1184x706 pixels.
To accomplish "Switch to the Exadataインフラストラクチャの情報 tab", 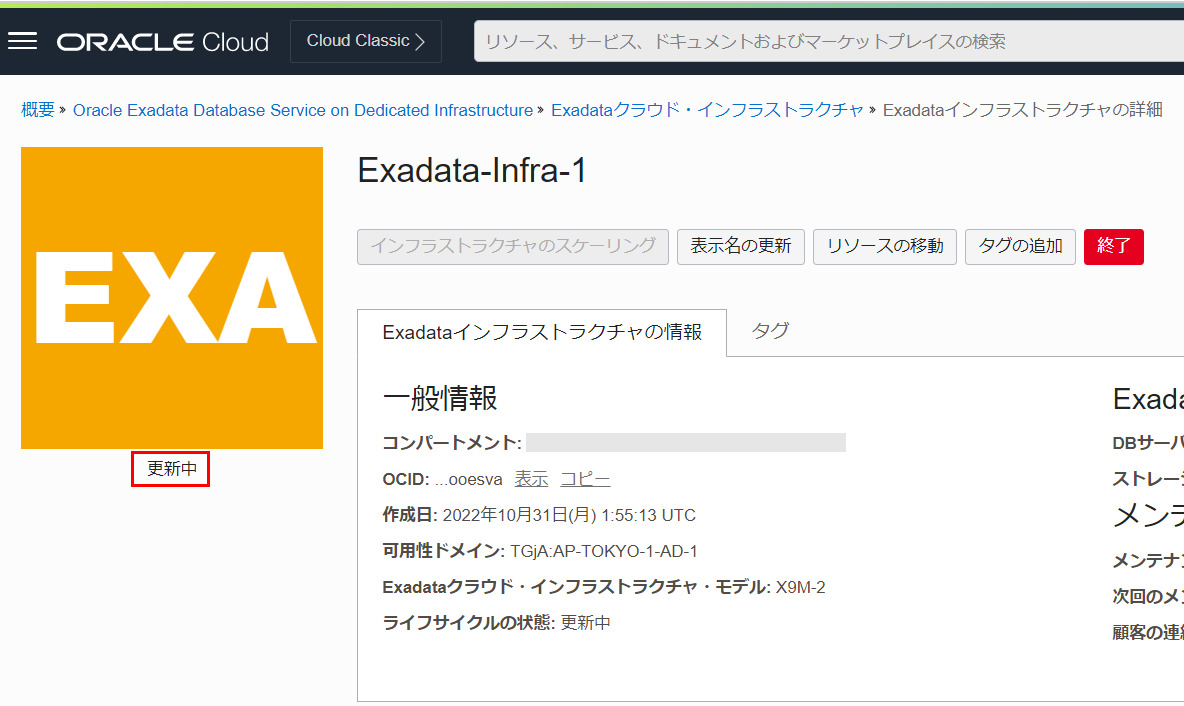I will click(542, 332).
